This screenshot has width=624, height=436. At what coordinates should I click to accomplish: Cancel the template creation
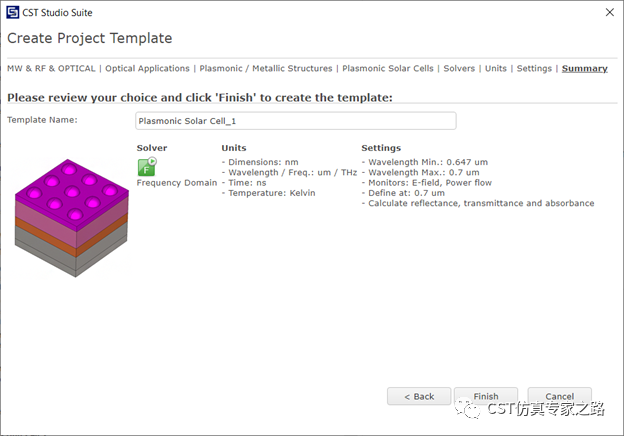559,396
